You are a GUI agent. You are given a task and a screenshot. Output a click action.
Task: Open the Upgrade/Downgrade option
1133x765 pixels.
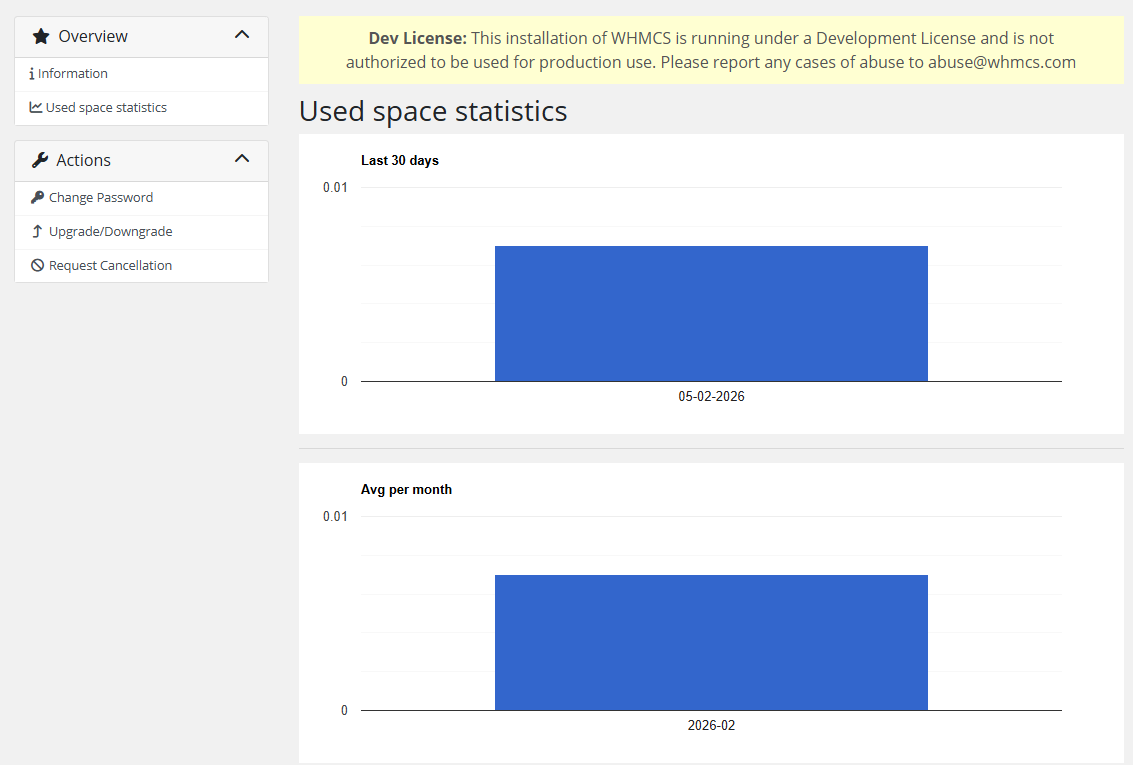coord(111,232)
